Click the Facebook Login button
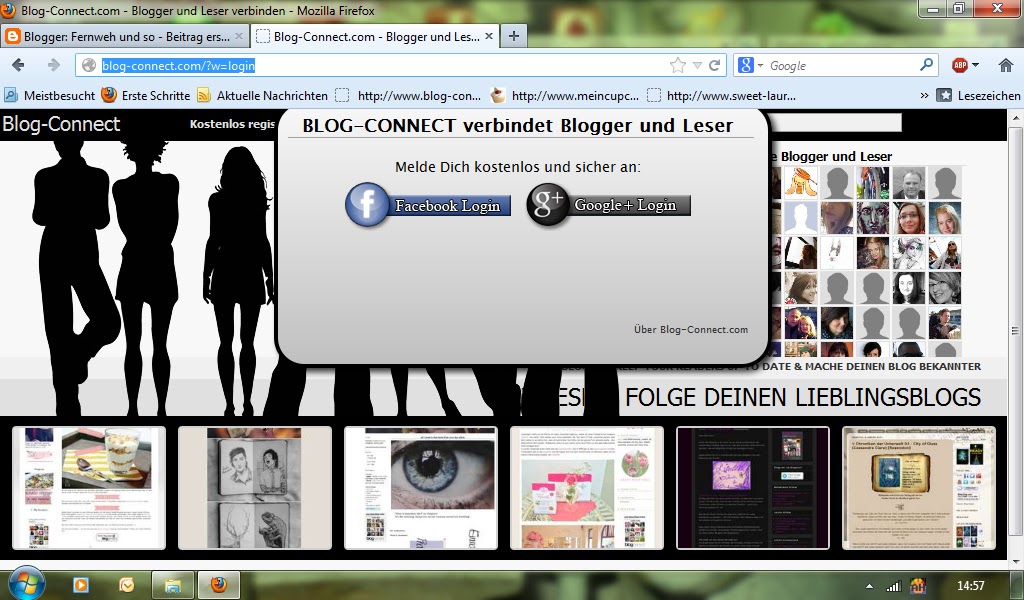Image resolution: width=1024 pixels, height=600 pixels. point(428,205)
